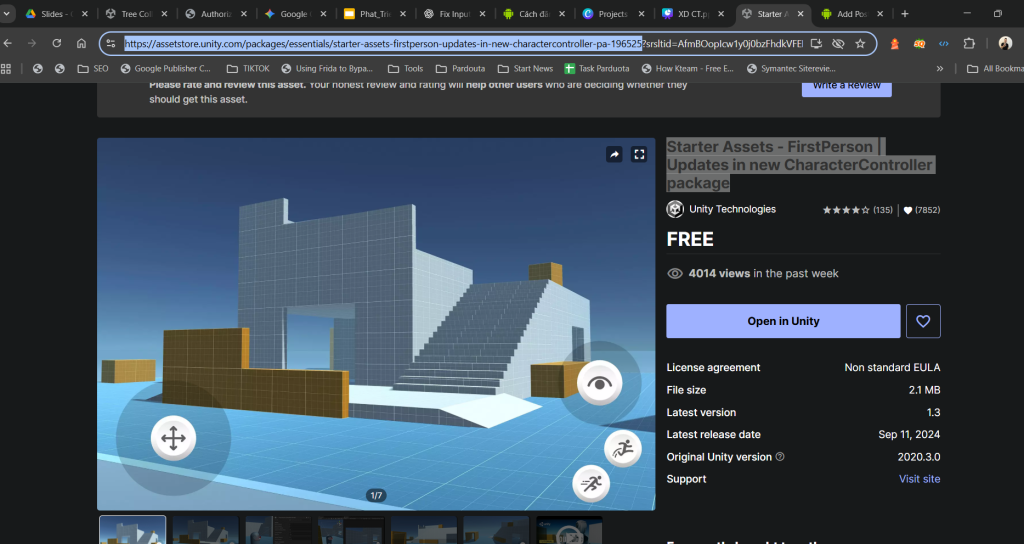Expand the hidden bookmarks overflow chevron

pyautogui.click(x=939, y=68)
